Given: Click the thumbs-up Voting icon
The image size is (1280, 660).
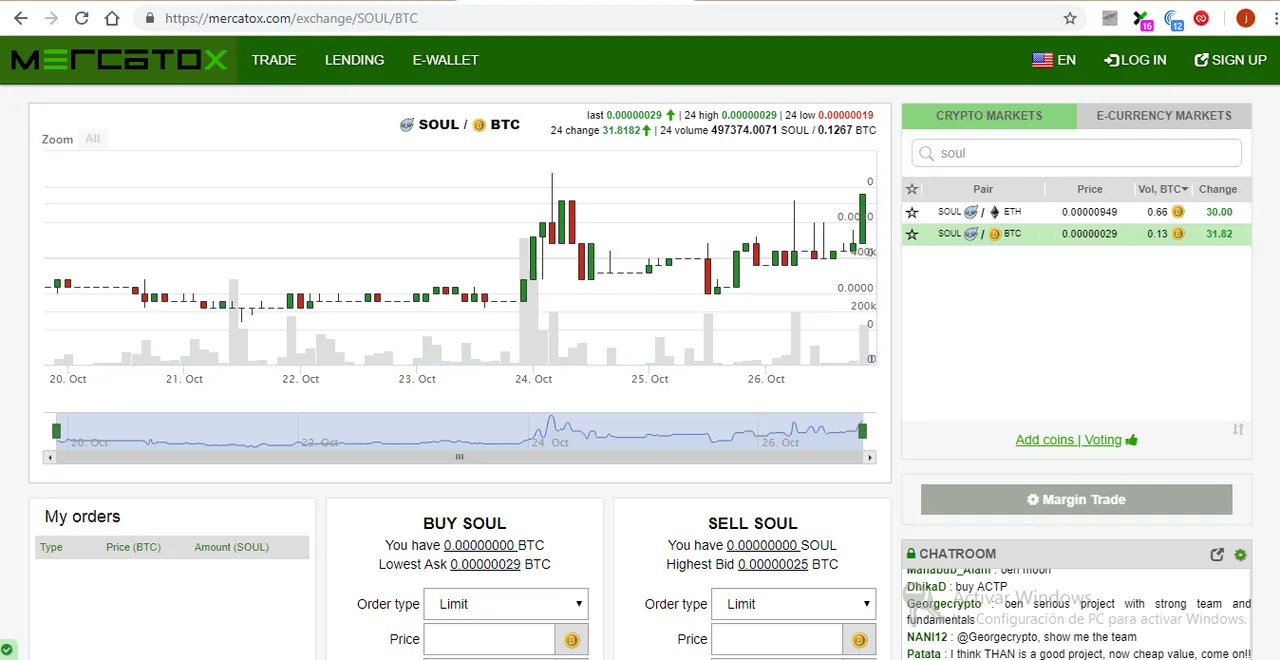Looking at the screenshot, I should 1131,440.
